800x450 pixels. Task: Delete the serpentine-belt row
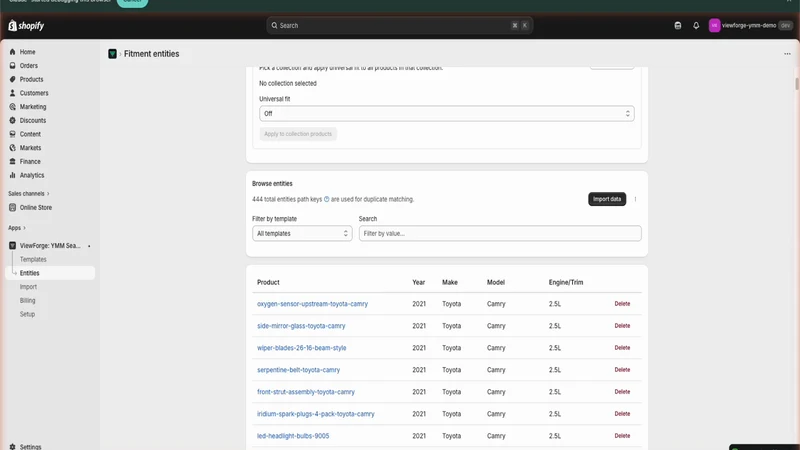[622, 369]
